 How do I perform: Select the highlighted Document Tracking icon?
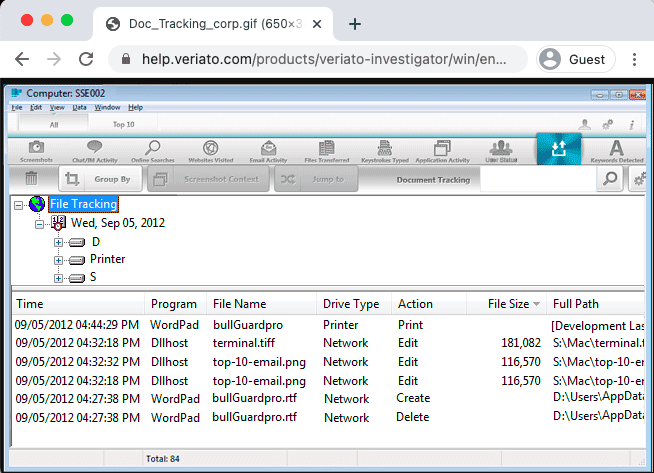point(558,149)
